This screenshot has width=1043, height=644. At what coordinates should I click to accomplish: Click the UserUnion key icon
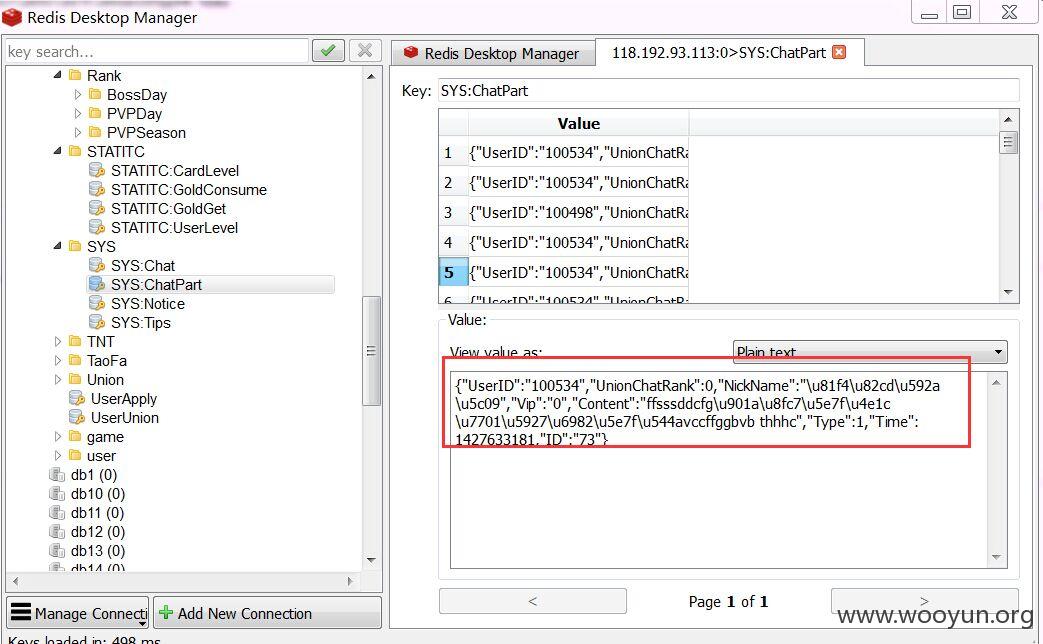pyautogui.click(x=76, y=418)
